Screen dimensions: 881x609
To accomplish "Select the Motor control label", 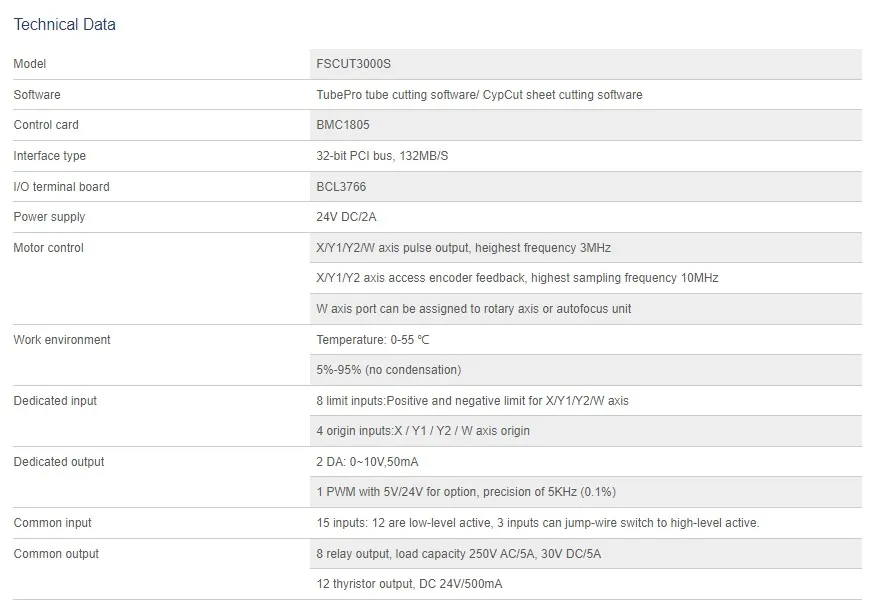I will coord(49,248).
